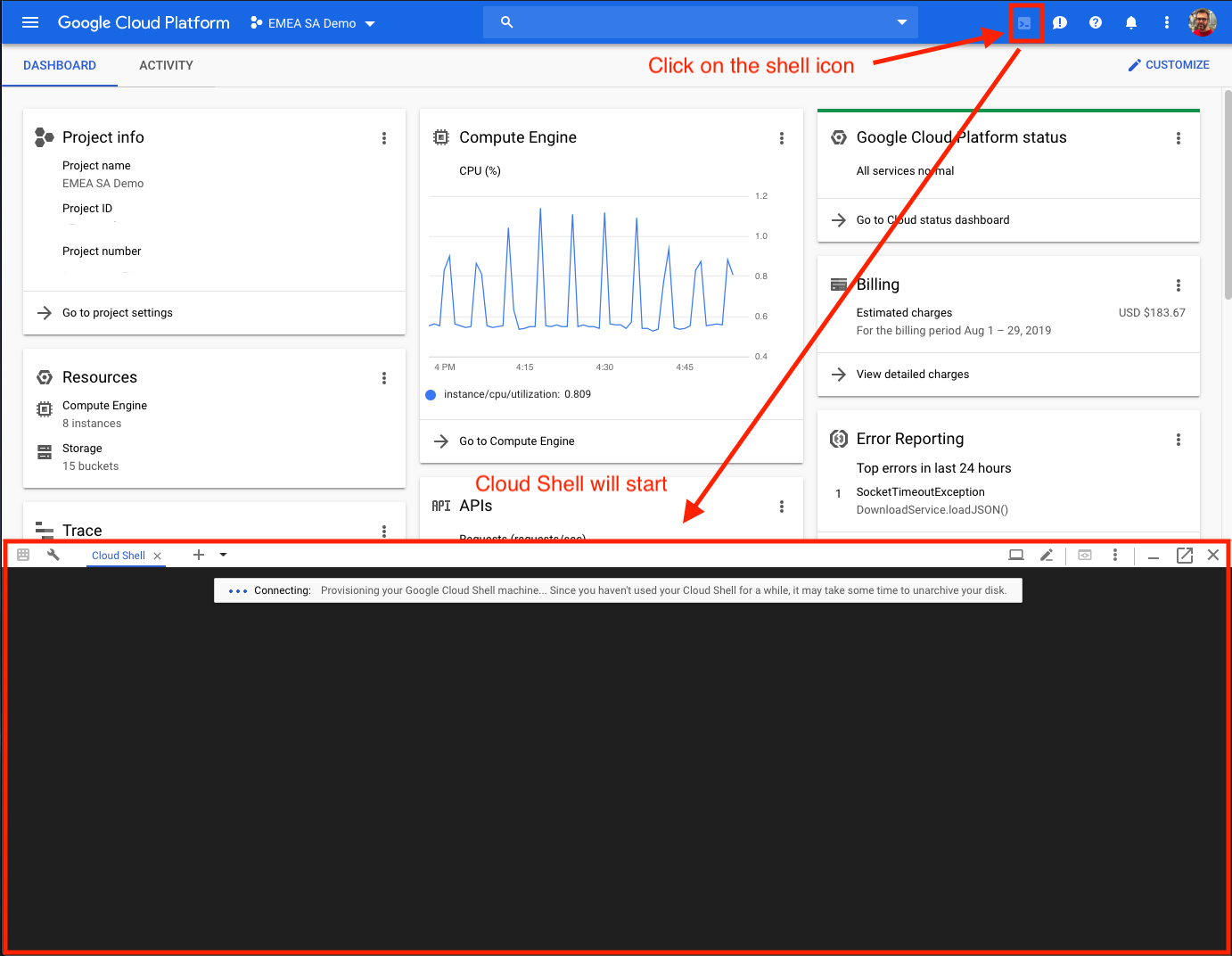
Task: Open the send feedback icon
Action: [x=1060, y=23]
